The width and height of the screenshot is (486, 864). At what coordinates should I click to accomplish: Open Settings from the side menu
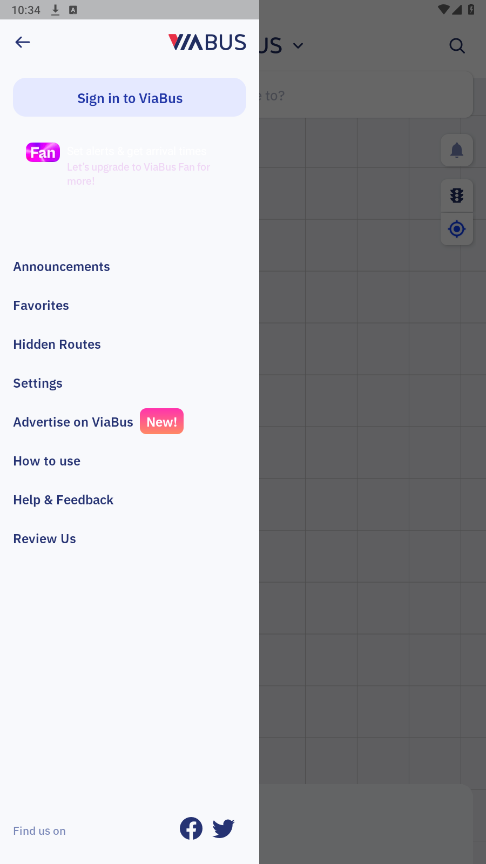tap(38, 383)
